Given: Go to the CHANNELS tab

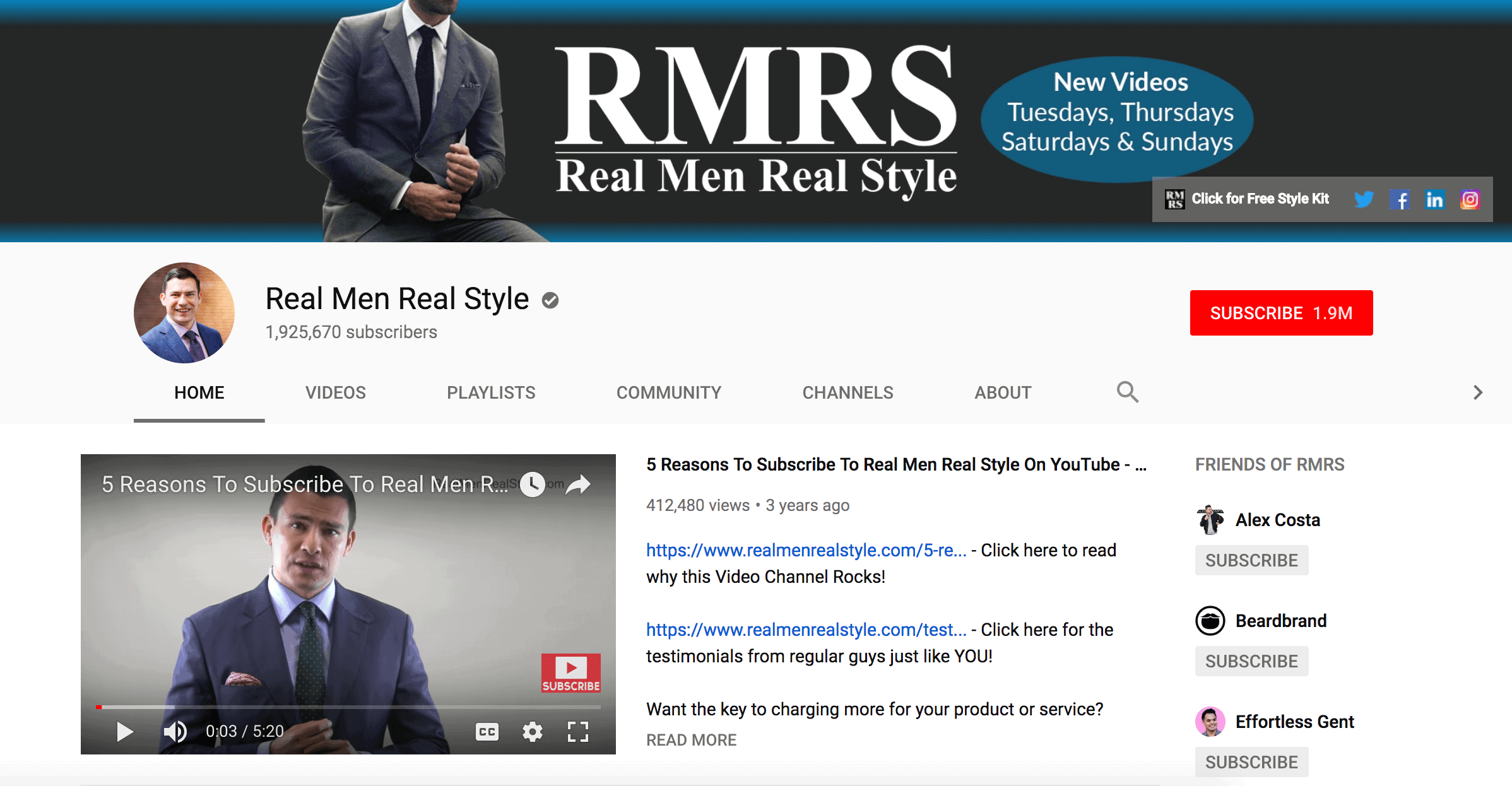Looking at the screenshot, I should [x=848, y=392].
